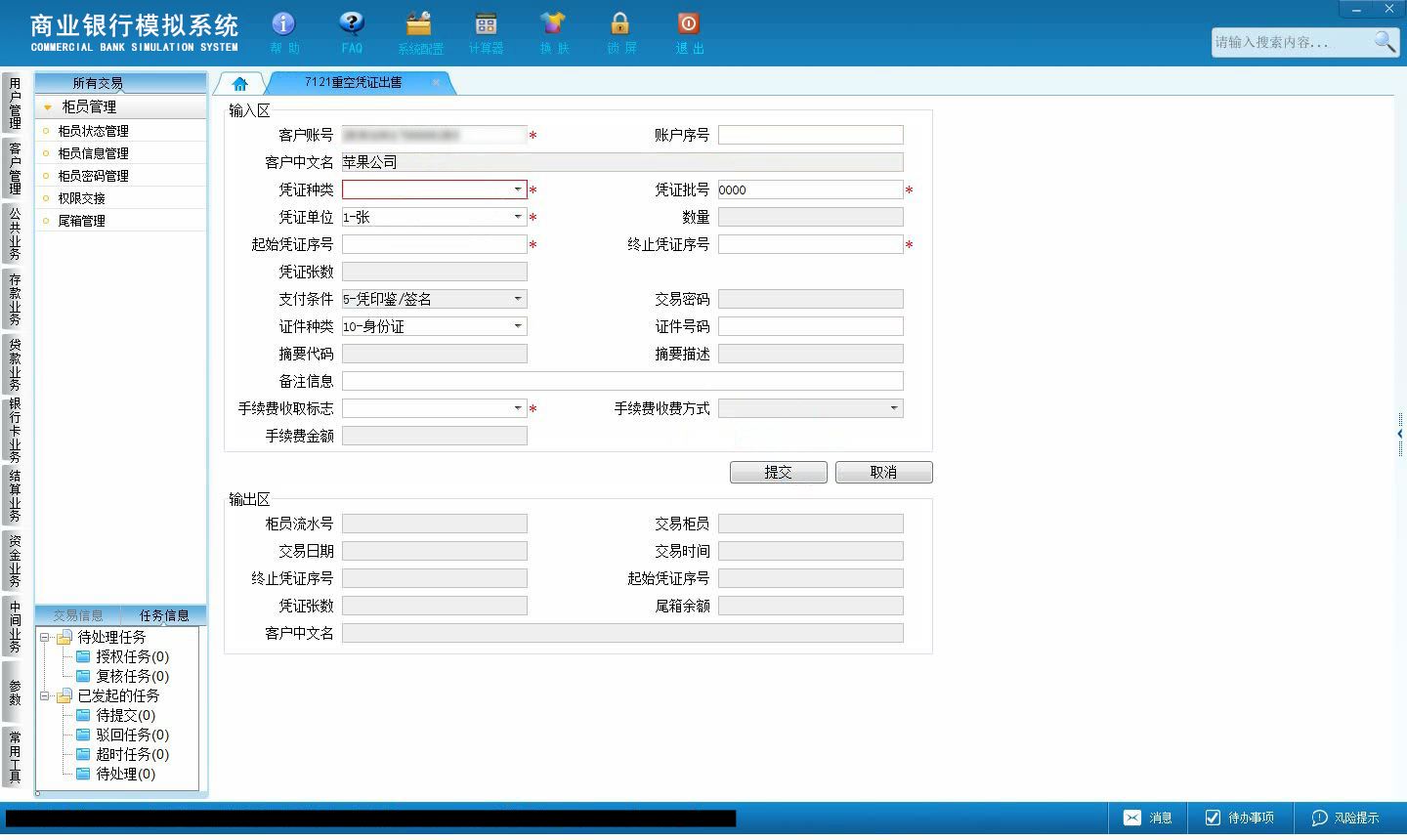Screen dimensions: 1407x840
Task: Open the 手续费收取标志 dropdown
Action: 518,408
